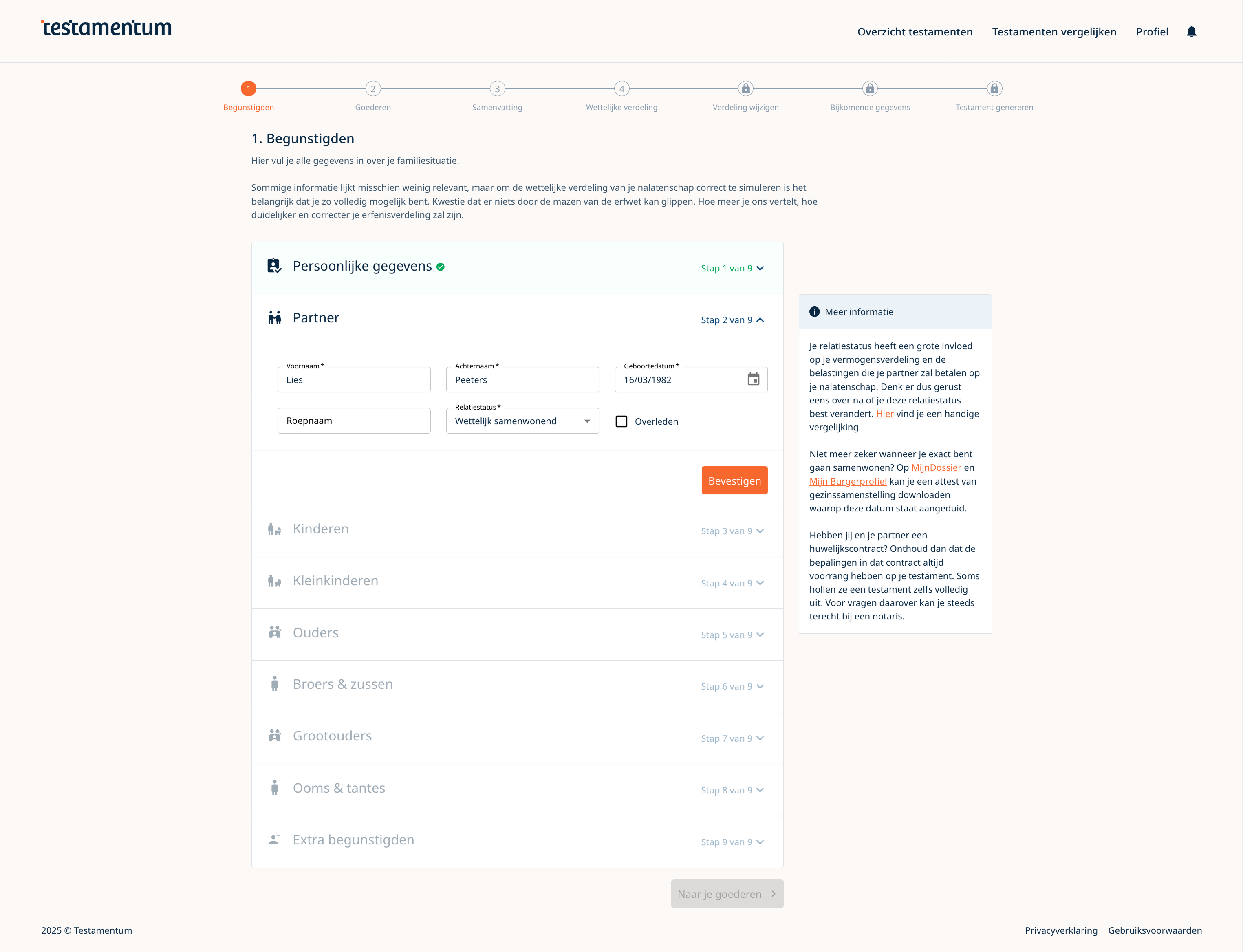Image resolution: width=1243 pixels, height=952 pixels.
Task: Go to Testamenten vergelijken
Action: pos(1054,32)
